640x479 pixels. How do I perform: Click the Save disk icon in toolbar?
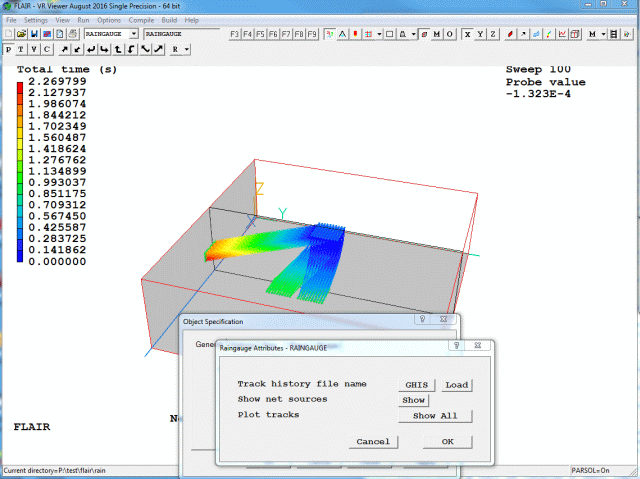click(x=33, y=34)
